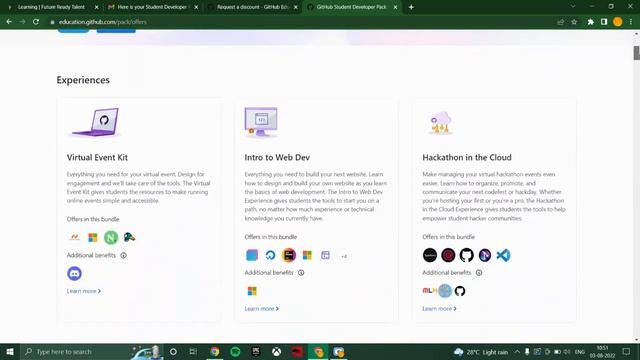Expand the +4 more offers in Web Dev bundle
Viewport: 640px width, 360px height.
pyautogui.click(x=344, y=256)
